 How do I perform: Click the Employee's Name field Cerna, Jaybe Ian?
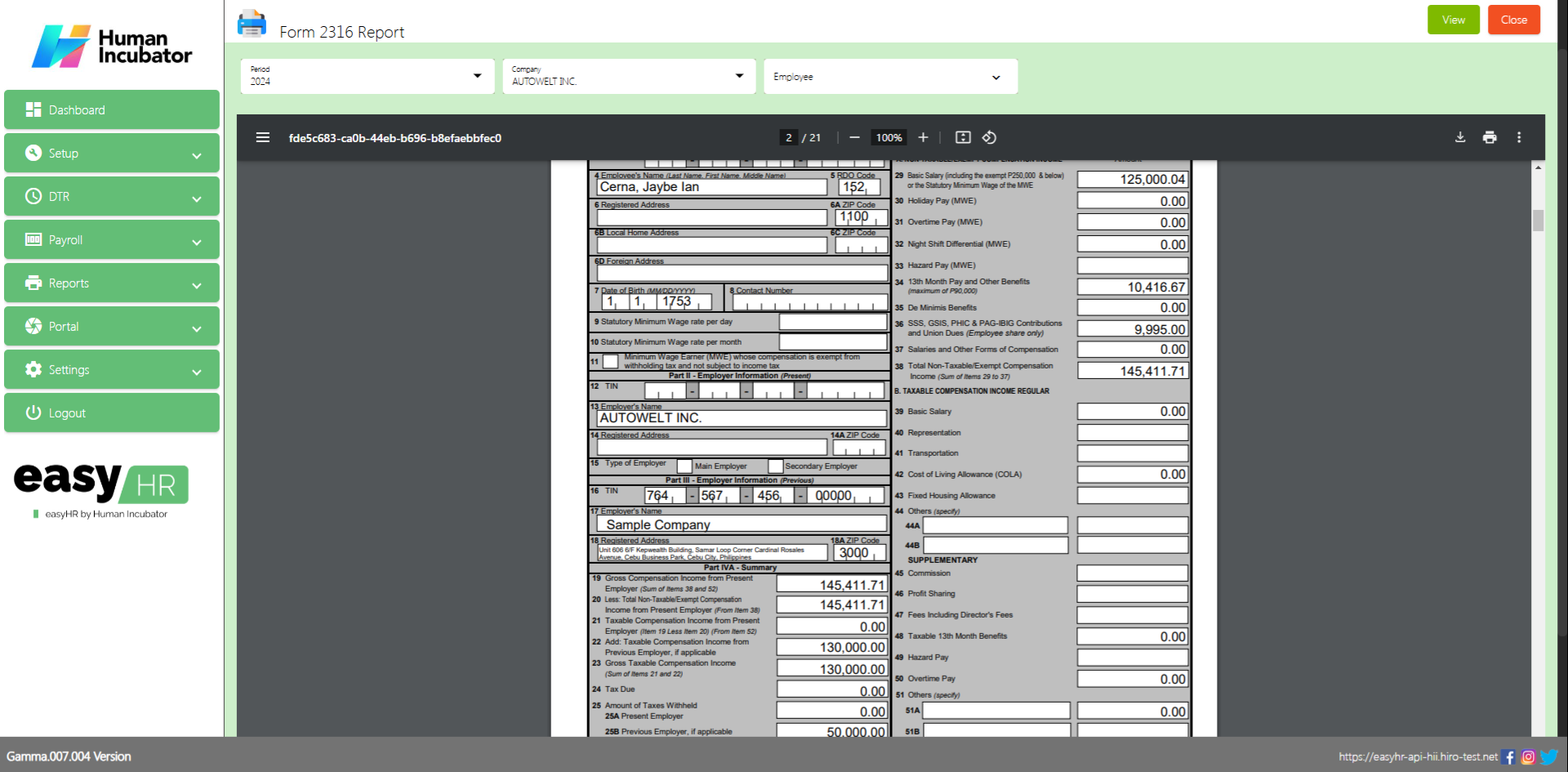[712, 187]
